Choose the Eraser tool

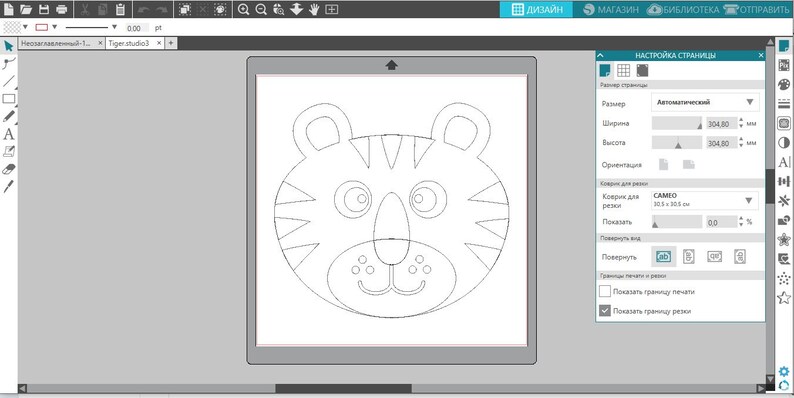pos(9,169)
